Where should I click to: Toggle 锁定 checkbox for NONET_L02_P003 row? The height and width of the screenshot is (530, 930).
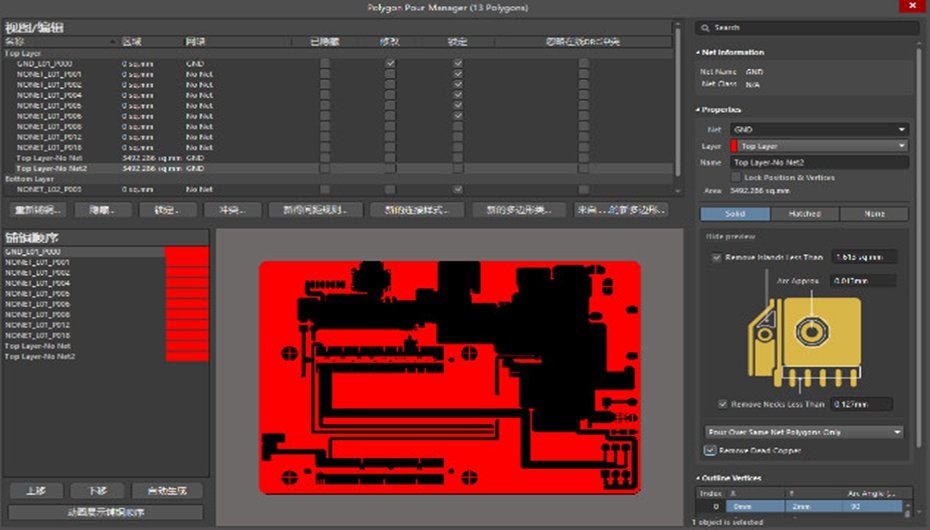pos(457,190)
